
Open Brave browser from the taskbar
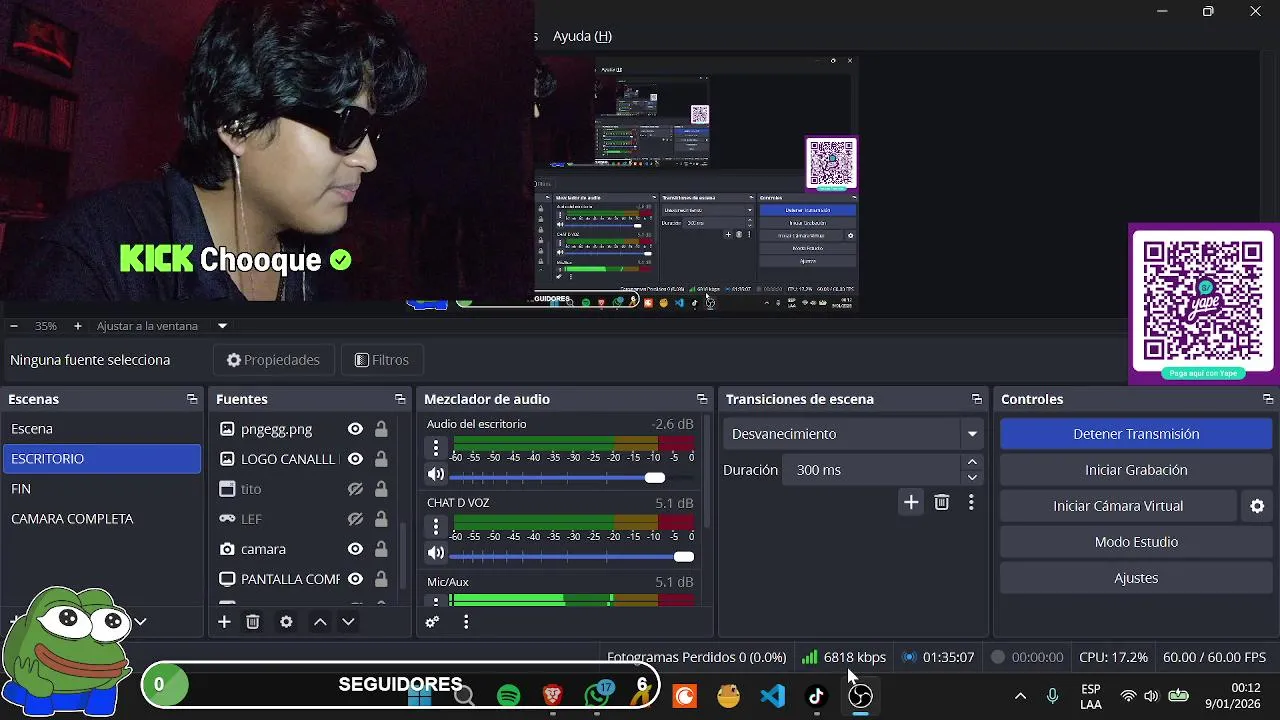click(x=552, y=695)
